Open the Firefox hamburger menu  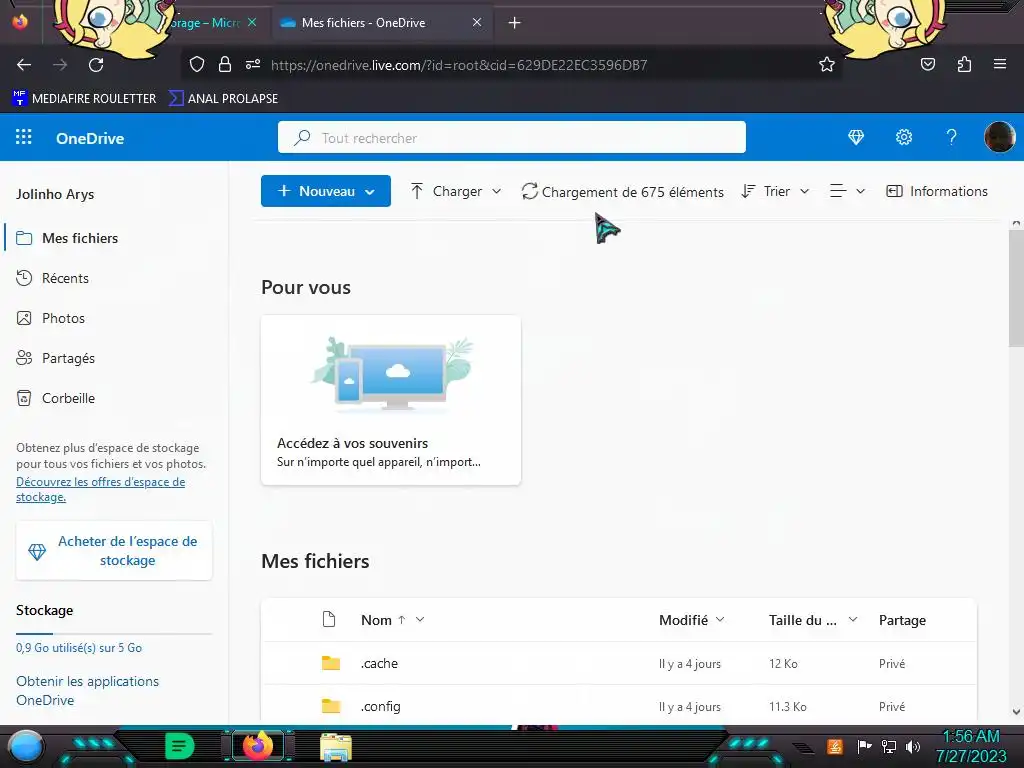(x=1000, y=64)
